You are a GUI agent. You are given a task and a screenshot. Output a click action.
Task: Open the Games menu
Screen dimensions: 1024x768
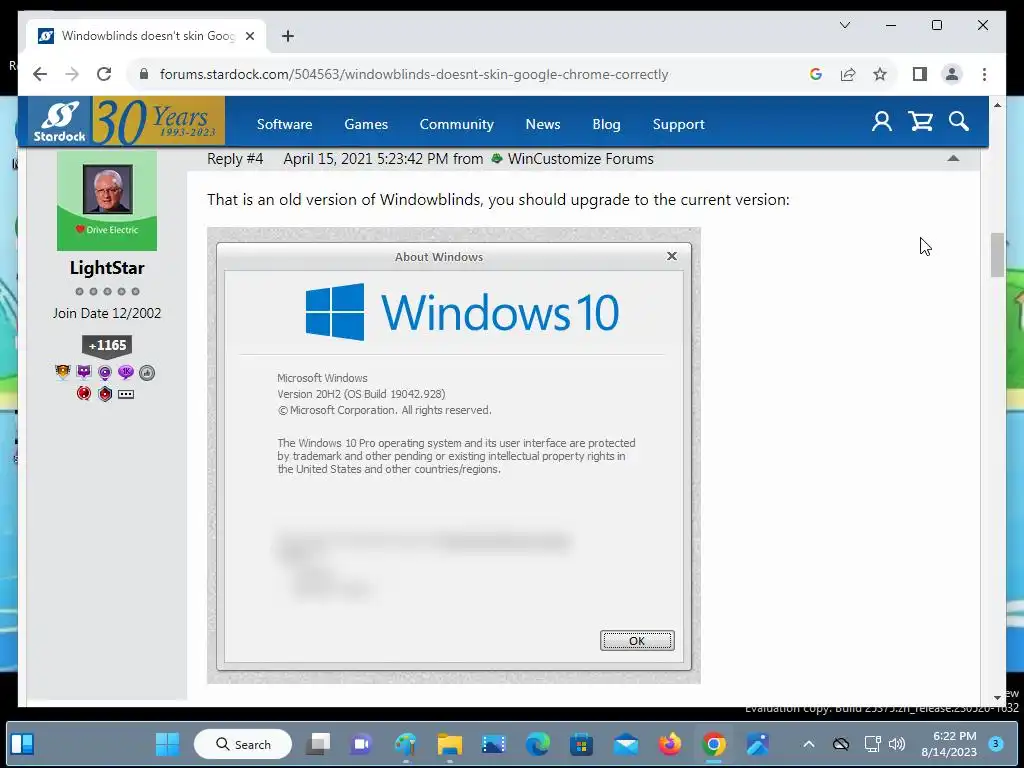tap(366, 124)
